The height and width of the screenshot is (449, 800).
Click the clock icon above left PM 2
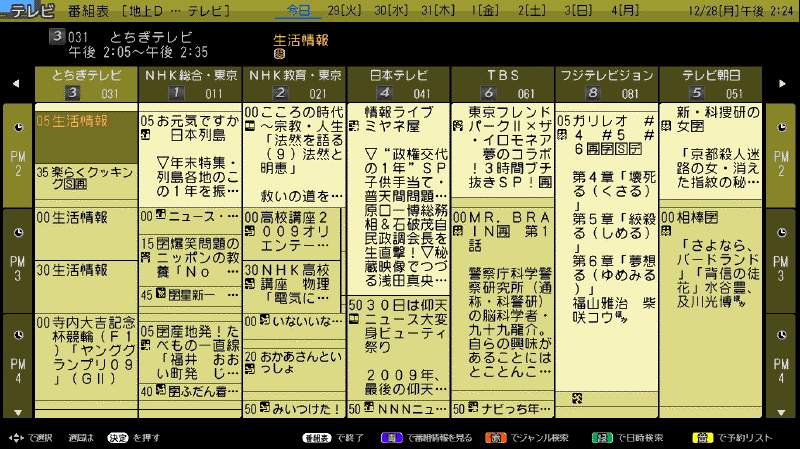[x=17, y=128]
